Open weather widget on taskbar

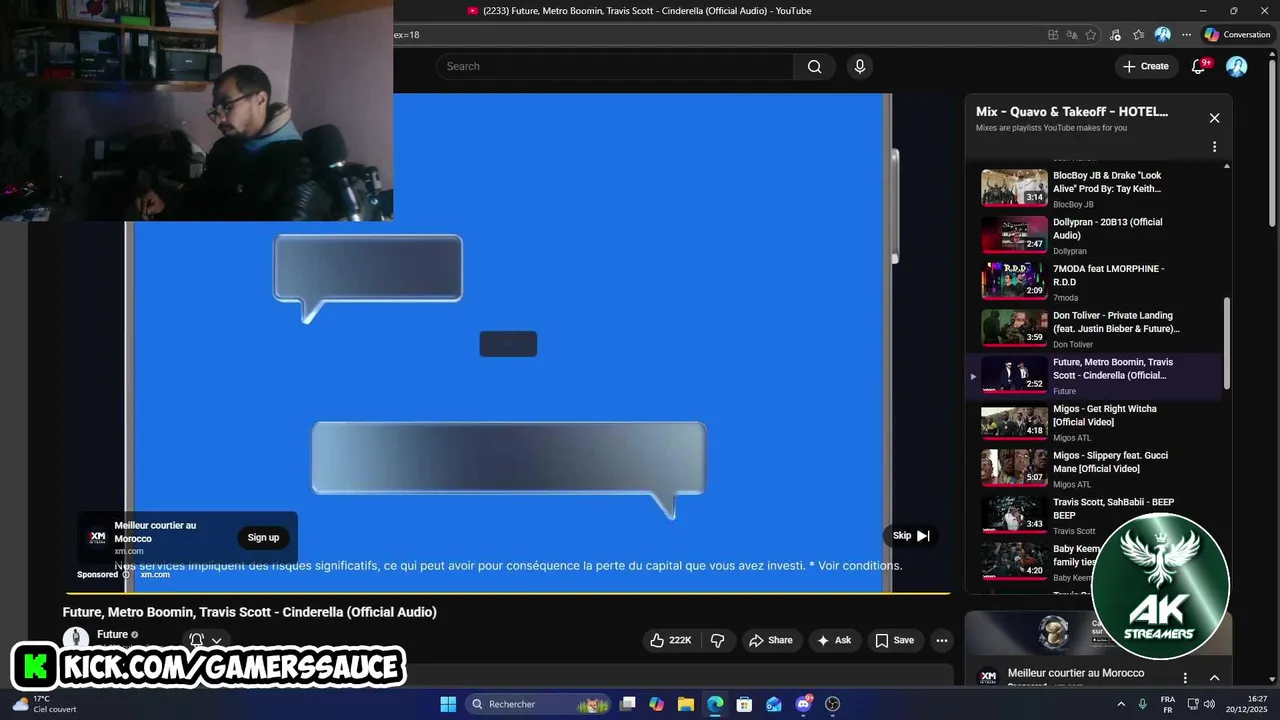point(44,704)
